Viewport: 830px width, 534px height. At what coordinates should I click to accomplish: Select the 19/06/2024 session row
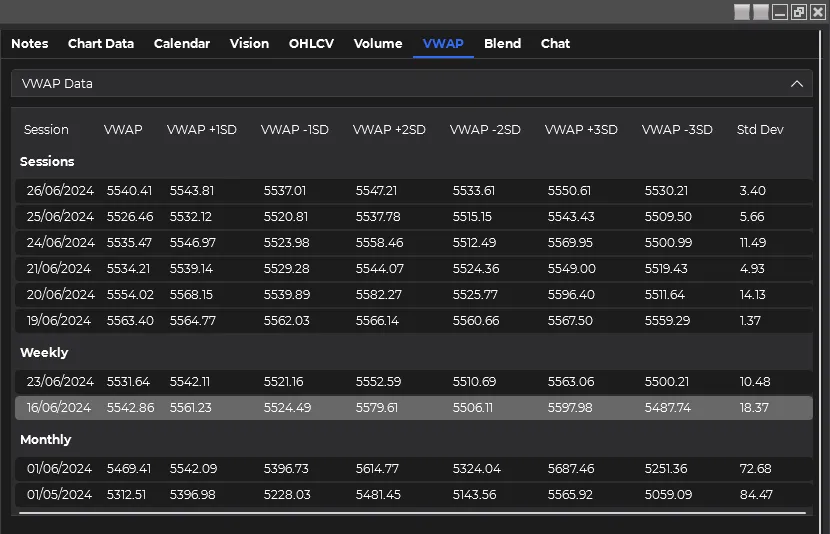click(x=414, y=321)
